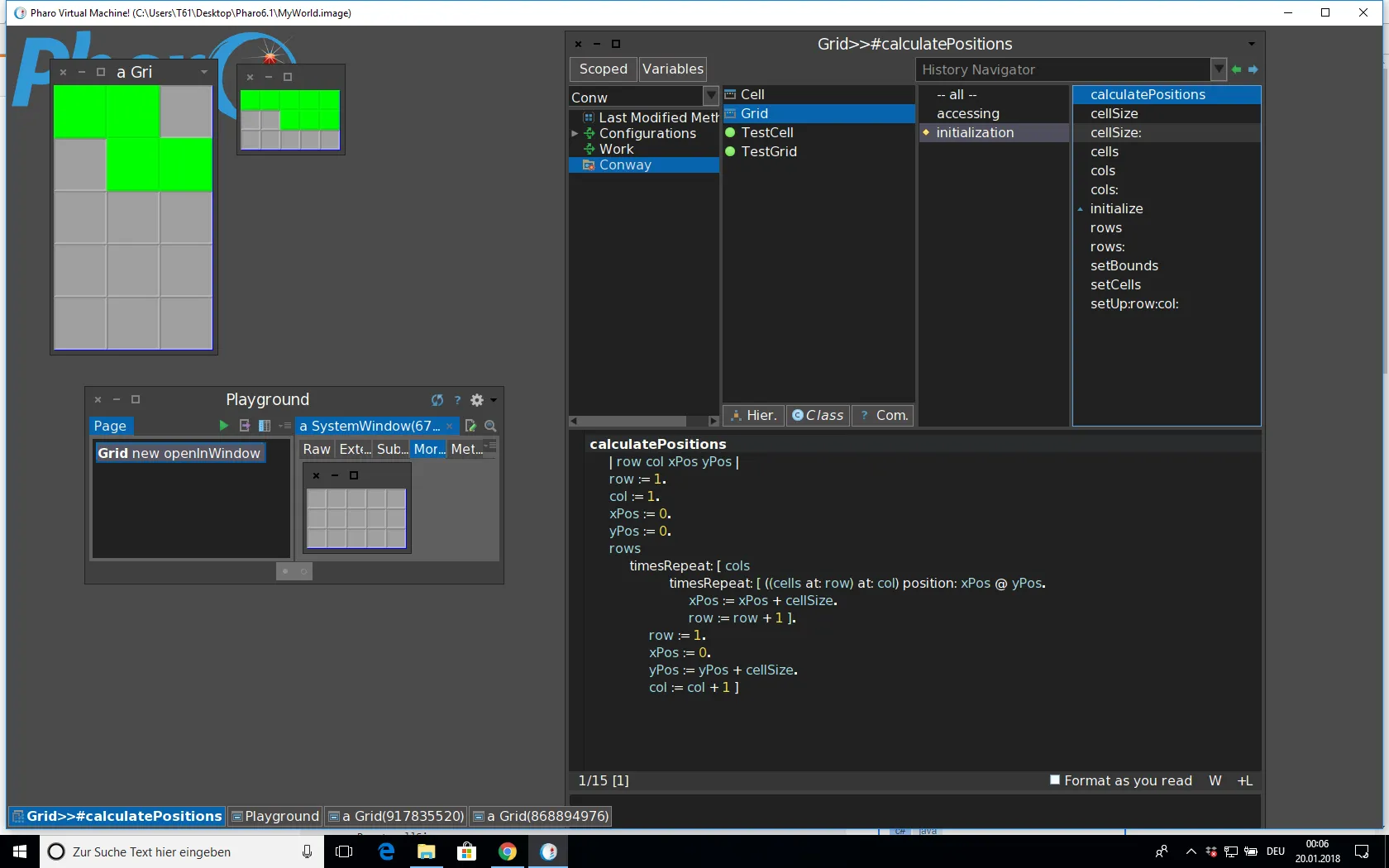Switch to the Raw inspector tab
This screenshot has height=868, width=1389.
coord(317,449)
